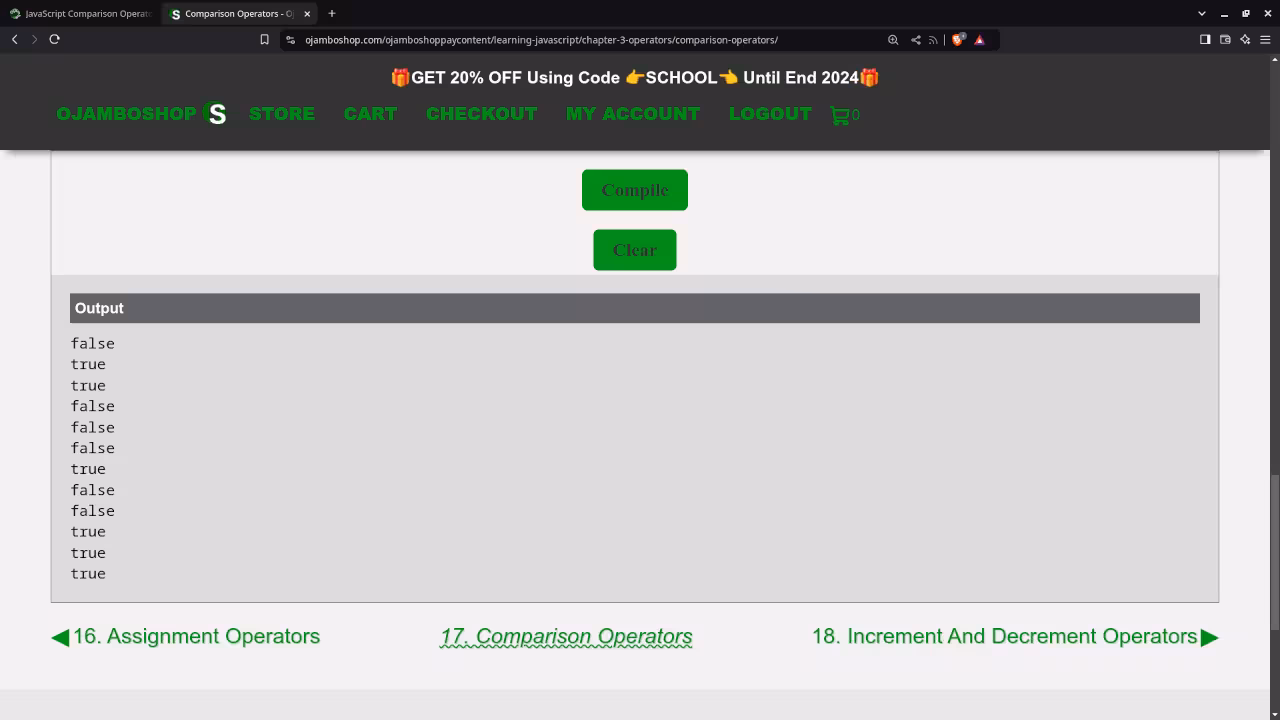Go to 18. Increment And Decrement Operators
The width and height of the screenshot is (1280, 720).
[x=1014, y=637]
